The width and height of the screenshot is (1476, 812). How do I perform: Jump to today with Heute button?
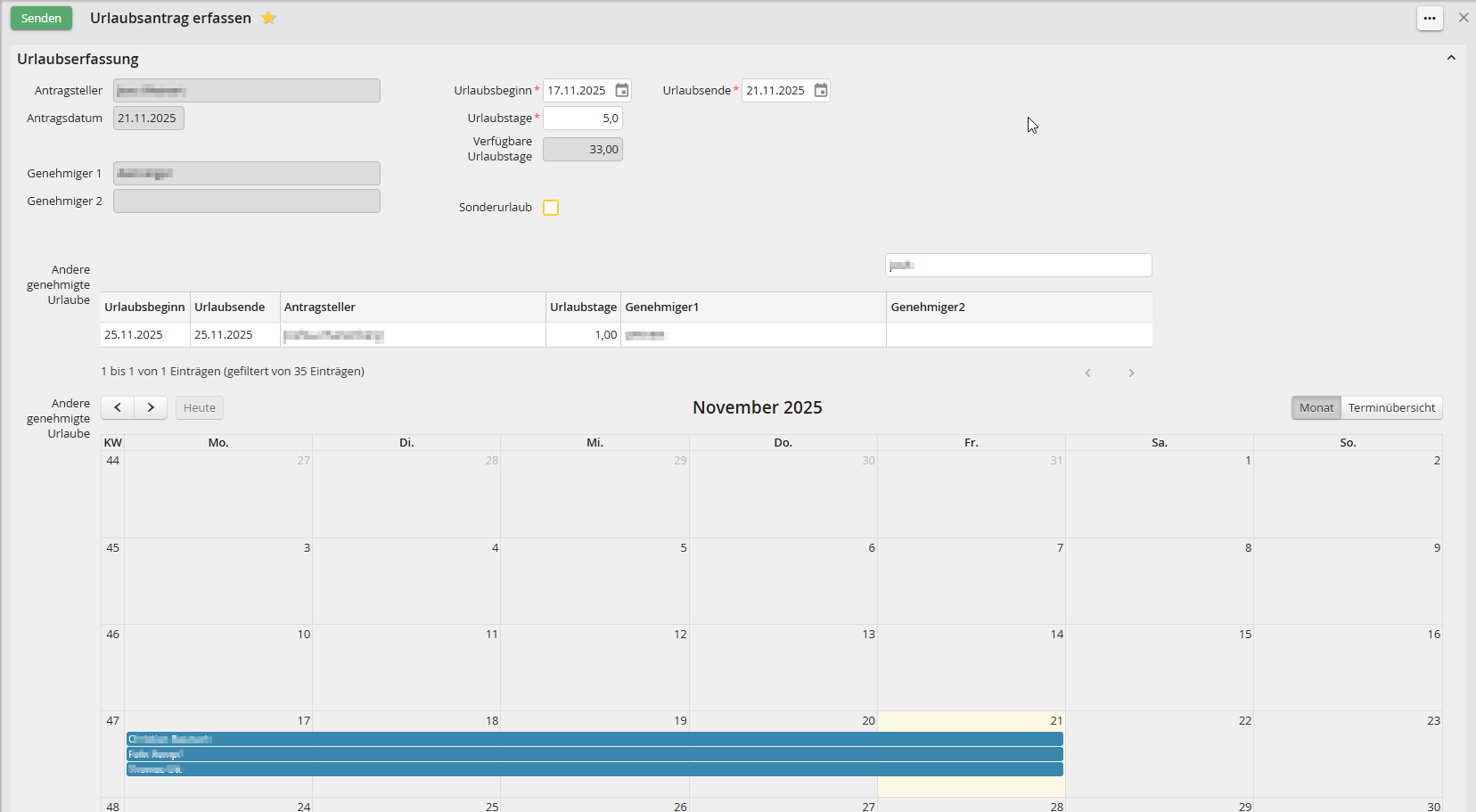tap(200, 408)
